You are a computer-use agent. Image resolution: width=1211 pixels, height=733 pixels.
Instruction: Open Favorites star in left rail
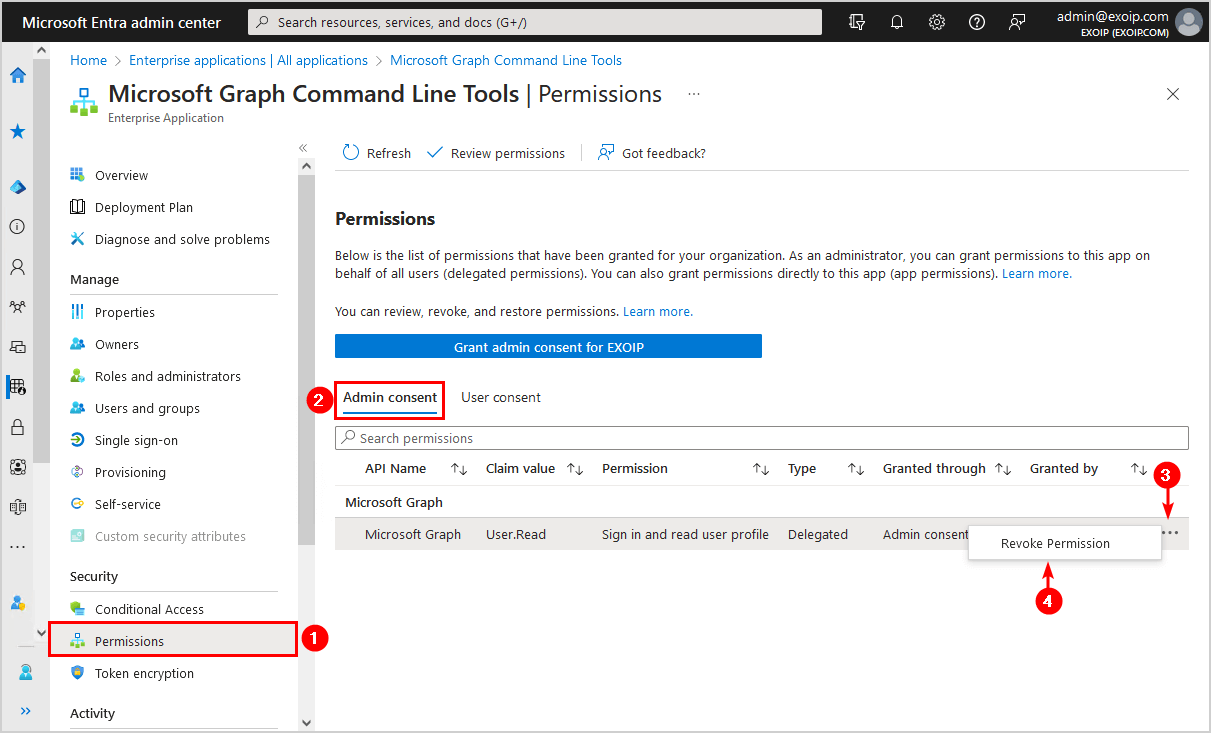point(17,131)
